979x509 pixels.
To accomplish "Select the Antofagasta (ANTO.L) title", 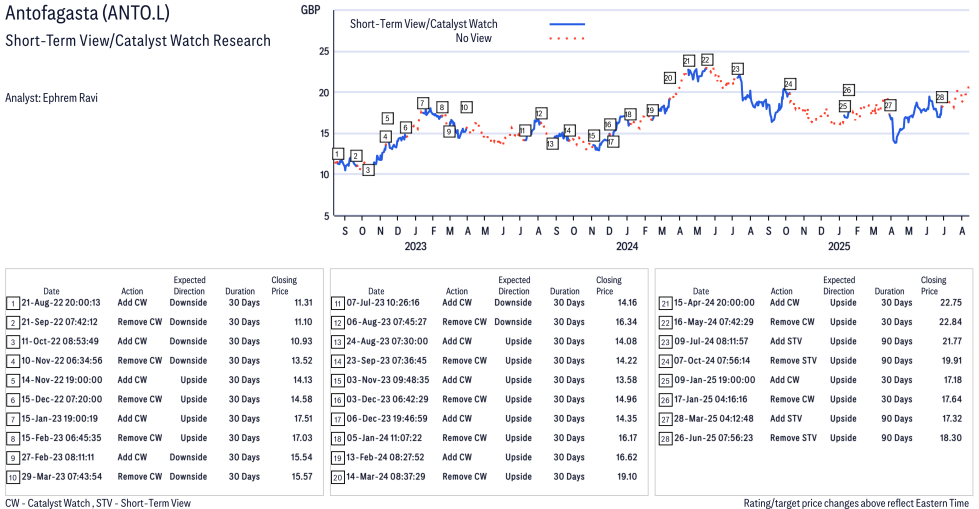I will [87, 12].
